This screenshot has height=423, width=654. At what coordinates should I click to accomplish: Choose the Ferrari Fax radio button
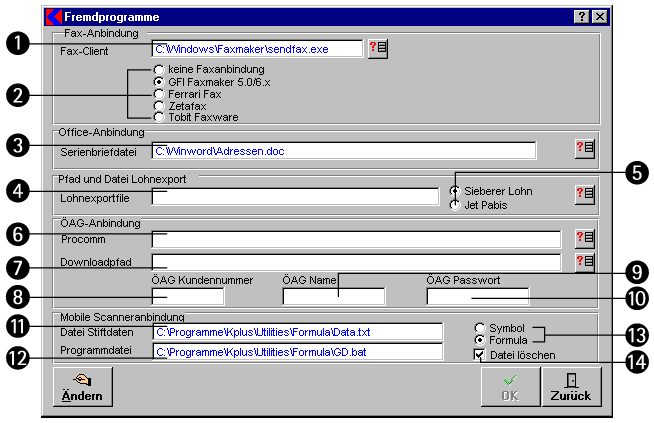(159, 93)
